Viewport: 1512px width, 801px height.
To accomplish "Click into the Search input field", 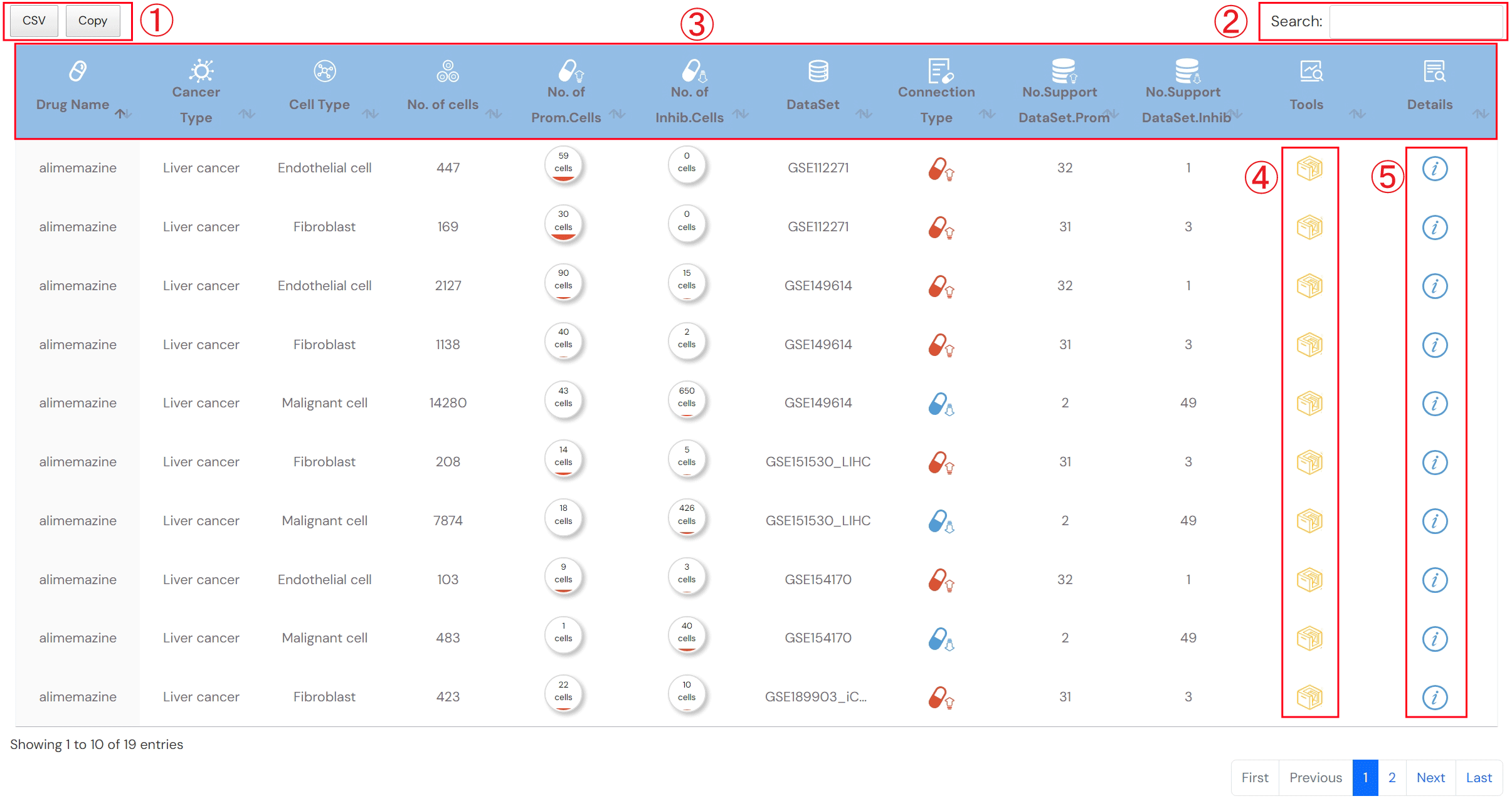I will [1415, 21].
